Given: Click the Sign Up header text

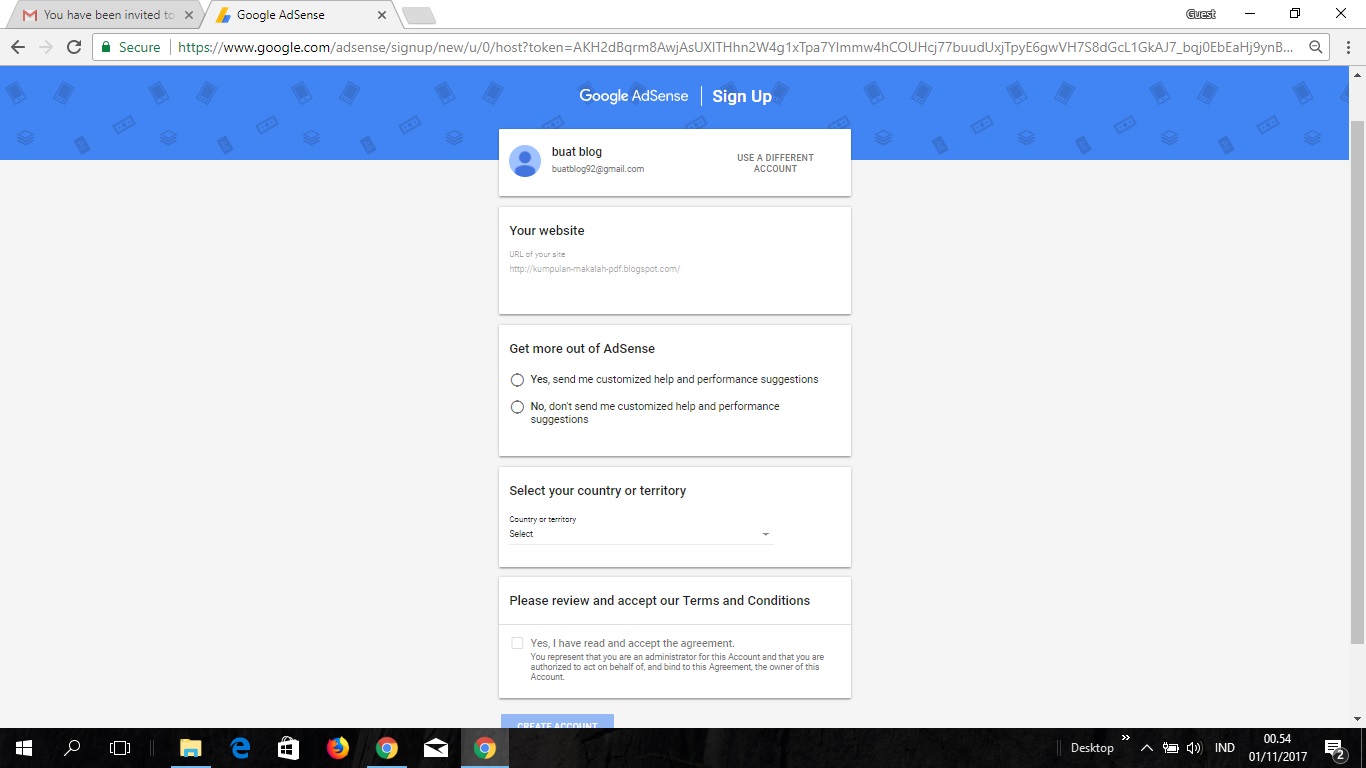Looking at the screenshot, I should tap(742, 96).
